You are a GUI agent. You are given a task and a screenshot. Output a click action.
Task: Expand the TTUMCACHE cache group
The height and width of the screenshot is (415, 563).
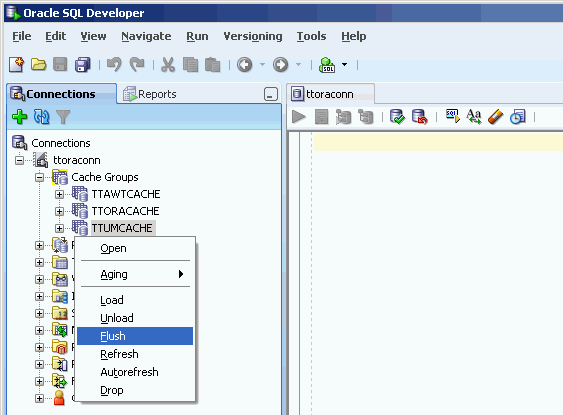click(60, 228)
